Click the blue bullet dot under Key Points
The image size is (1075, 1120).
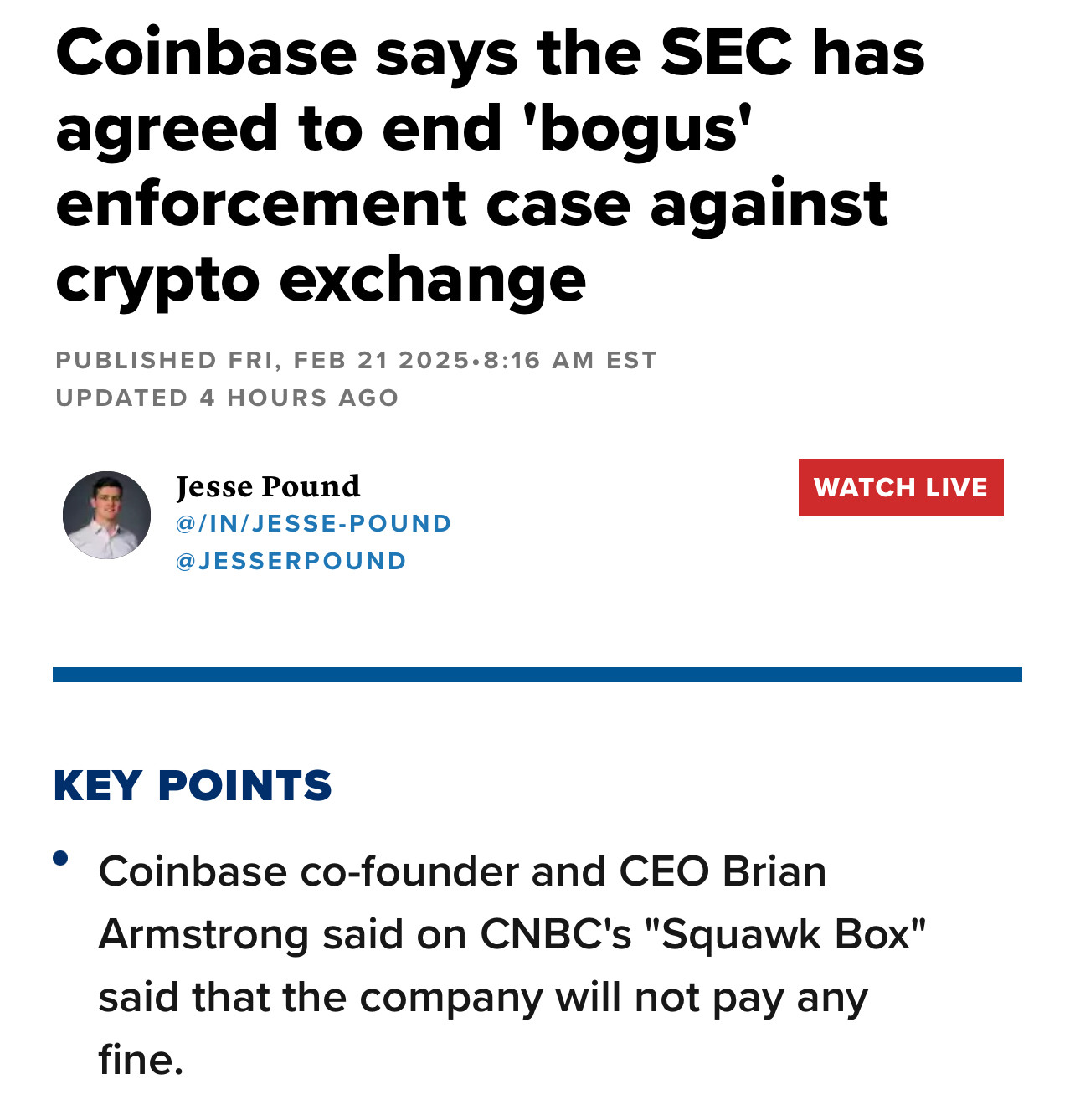pos(60,858)
